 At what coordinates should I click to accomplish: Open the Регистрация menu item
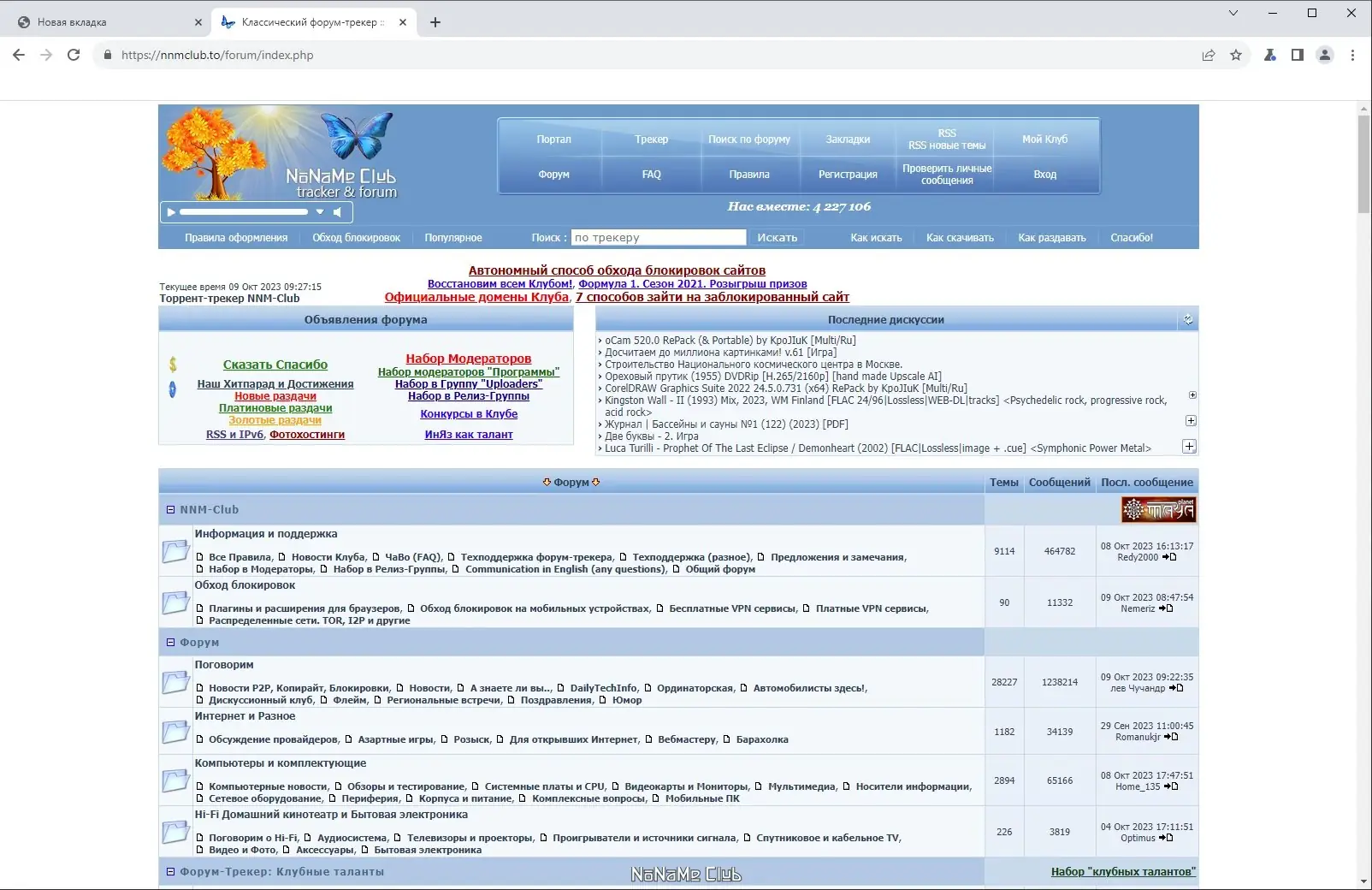pos(848,174)
